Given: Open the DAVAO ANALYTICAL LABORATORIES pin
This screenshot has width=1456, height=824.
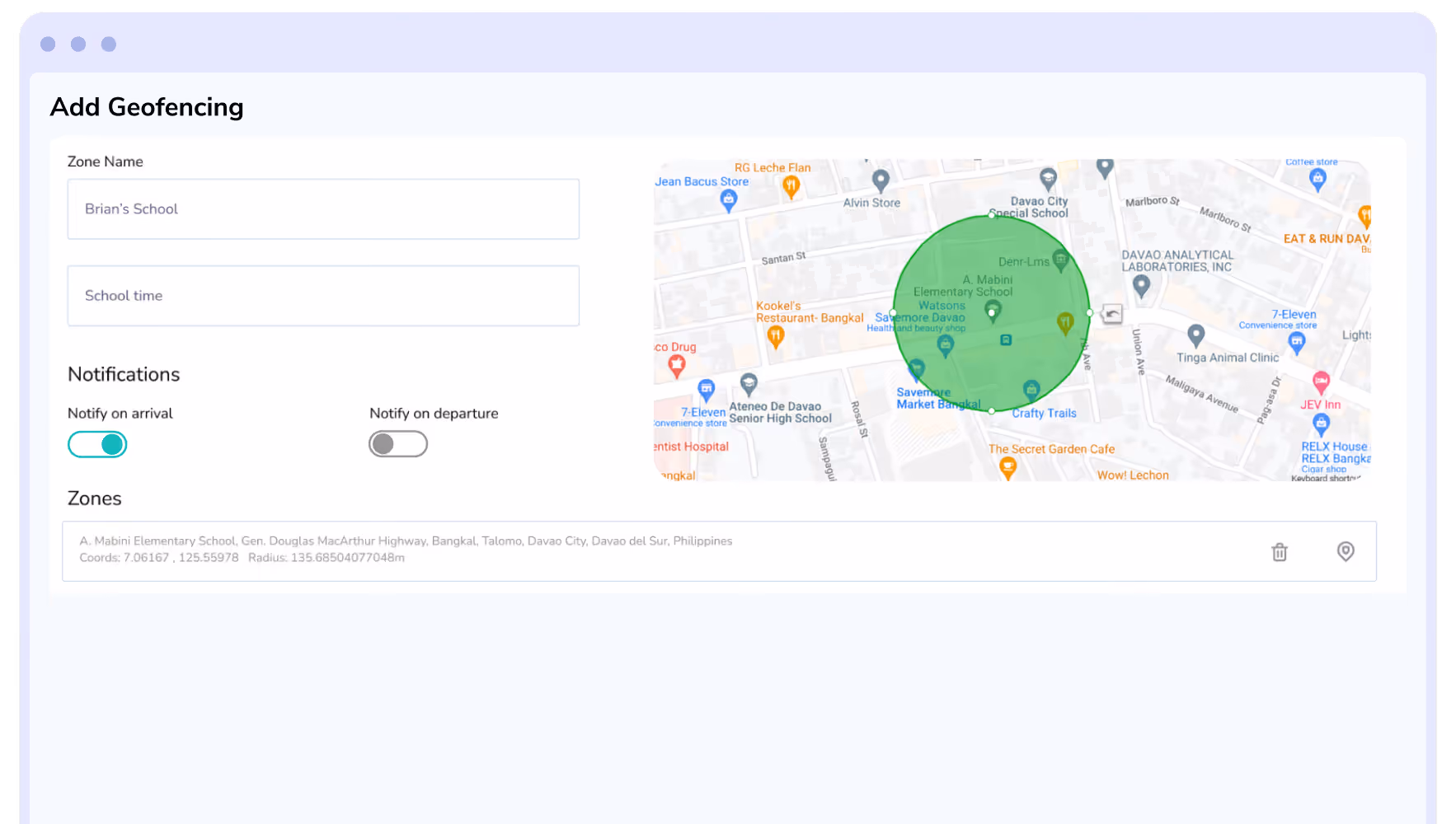Looking at the screenshot, I should pos(1141,286).
